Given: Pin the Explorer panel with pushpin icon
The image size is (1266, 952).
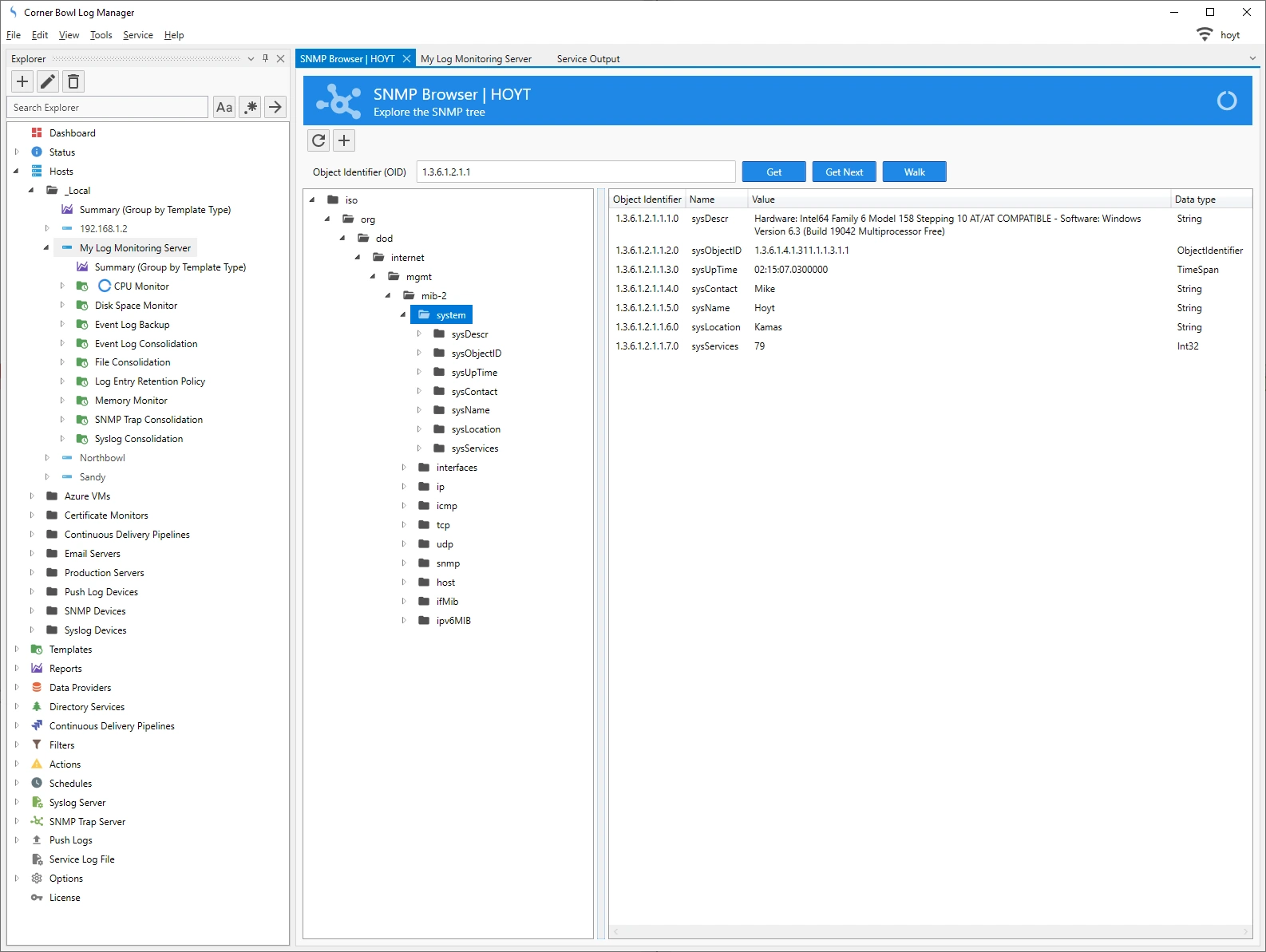Looking at the screenshot, I should tap(266, 58).
